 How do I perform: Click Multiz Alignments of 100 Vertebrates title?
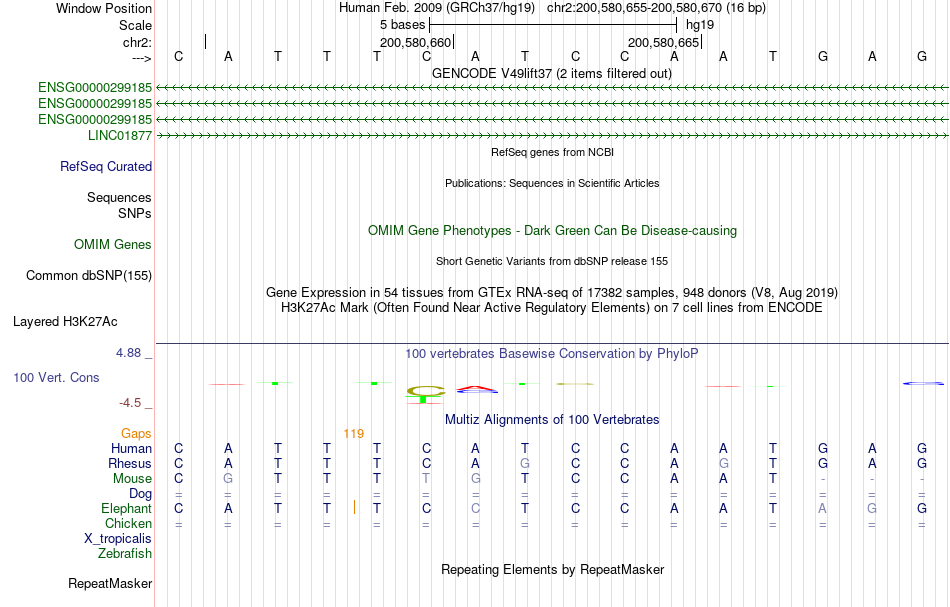[552, 420]
